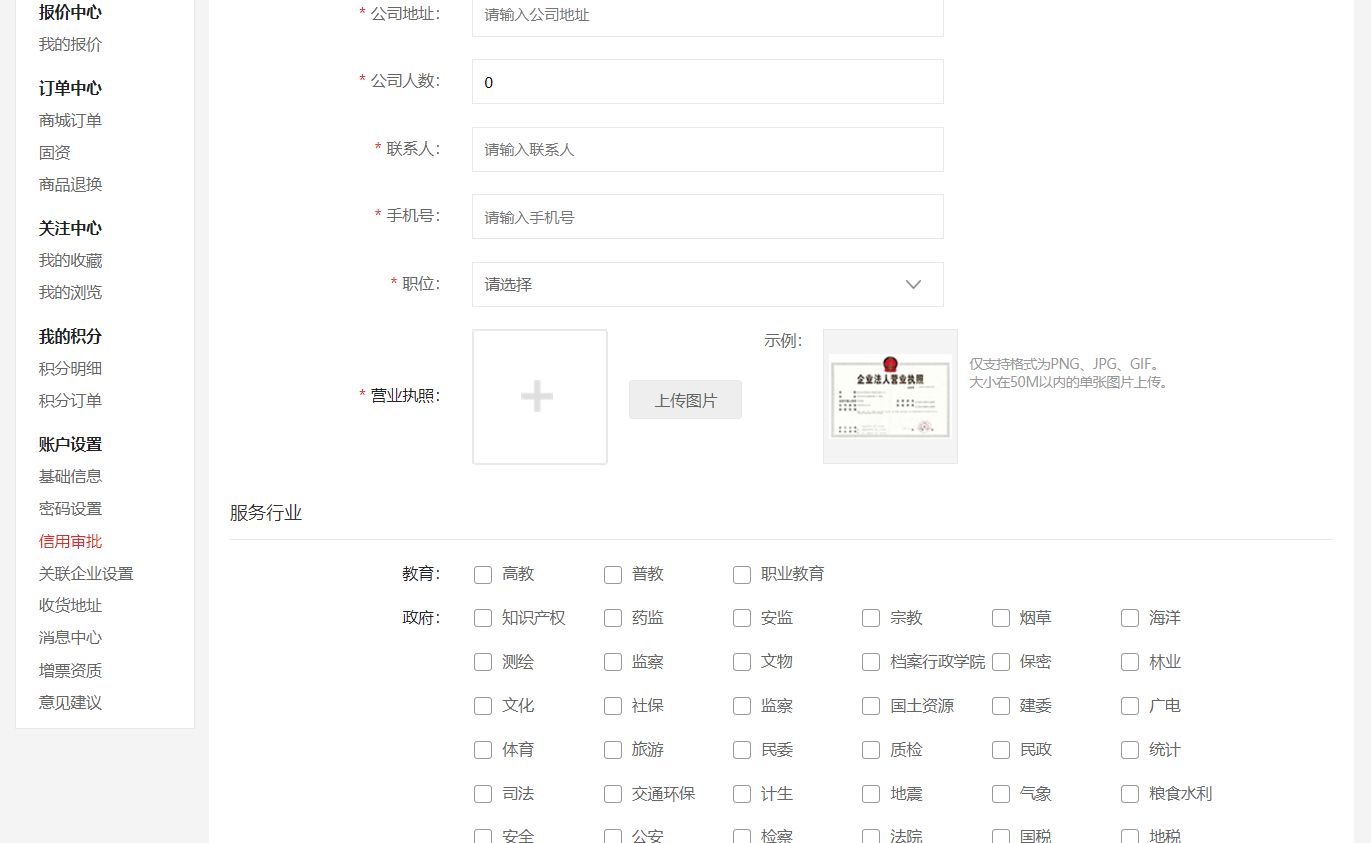
Task: Focus the 公司地址 input field
Action: tap(707, 15)
